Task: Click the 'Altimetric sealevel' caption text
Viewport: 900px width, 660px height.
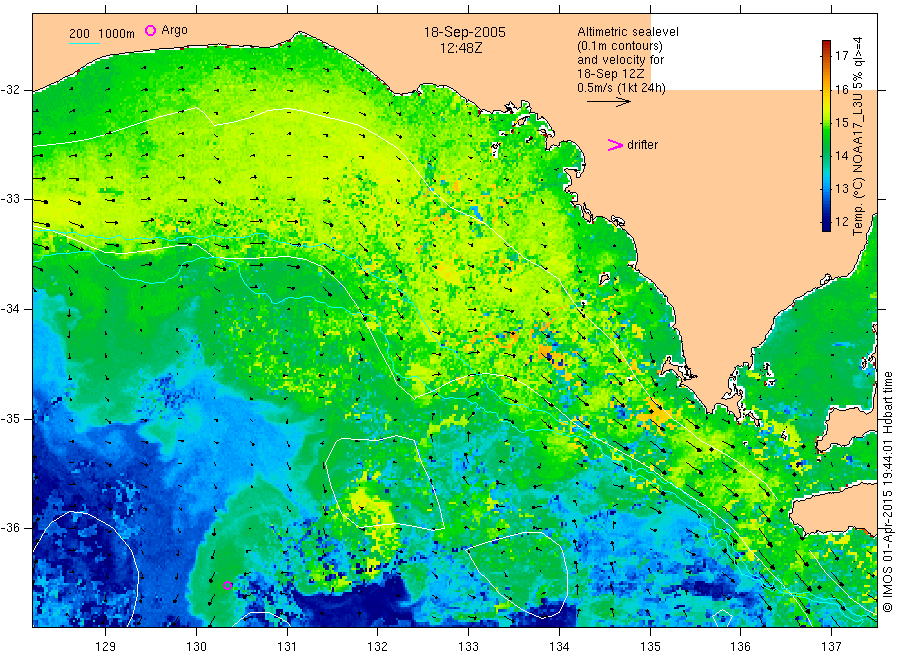Action: point(627,32)
